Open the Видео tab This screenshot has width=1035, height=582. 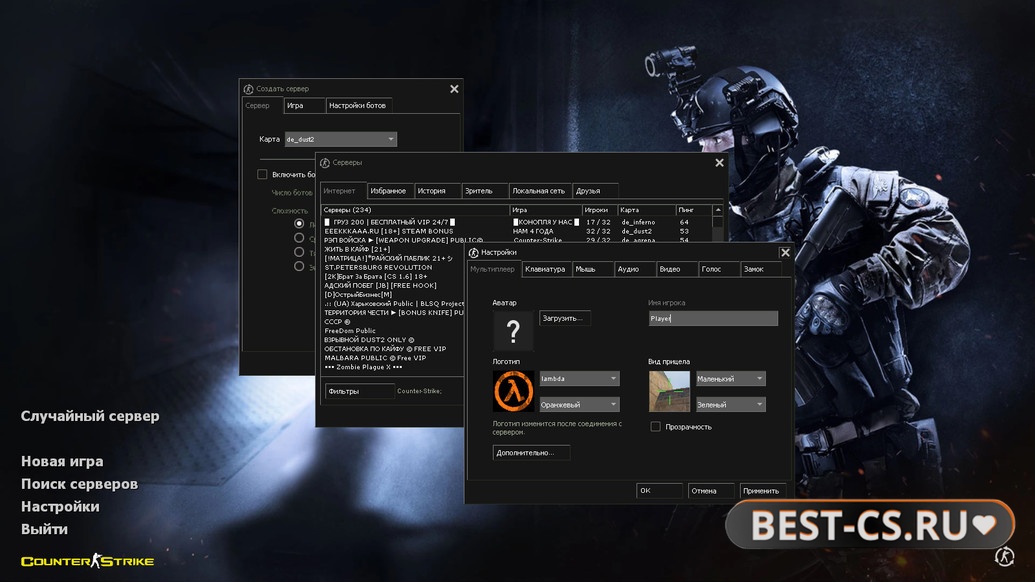point(677,269)
